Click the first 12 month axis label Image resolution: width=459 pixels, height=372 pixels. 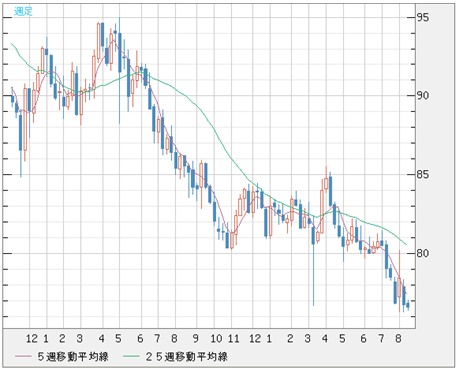(32, 339)
